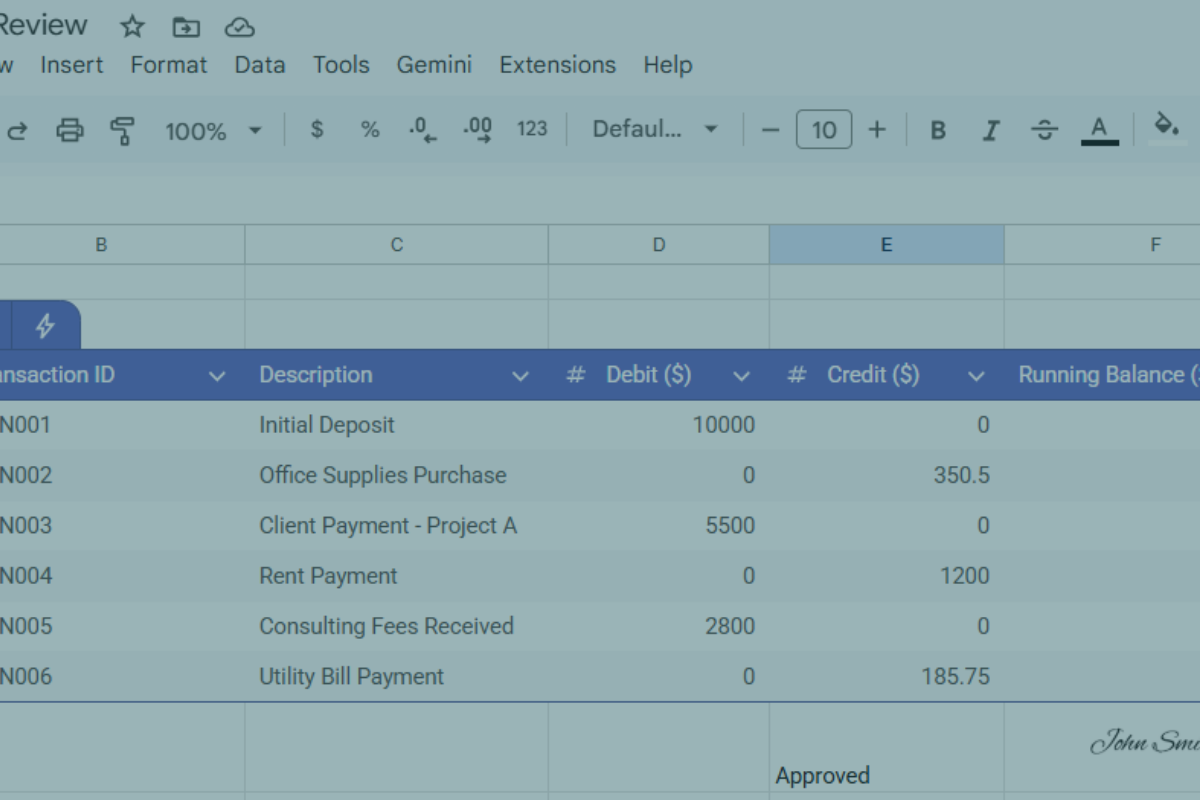Format selection as percent
This screenshot has width=1200, height=800.
(369, 130)
